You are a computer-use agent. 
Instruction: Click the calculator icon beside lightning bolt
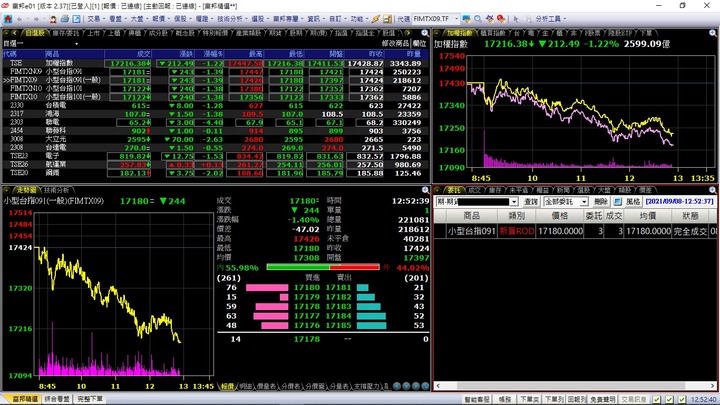pos(388,19)
